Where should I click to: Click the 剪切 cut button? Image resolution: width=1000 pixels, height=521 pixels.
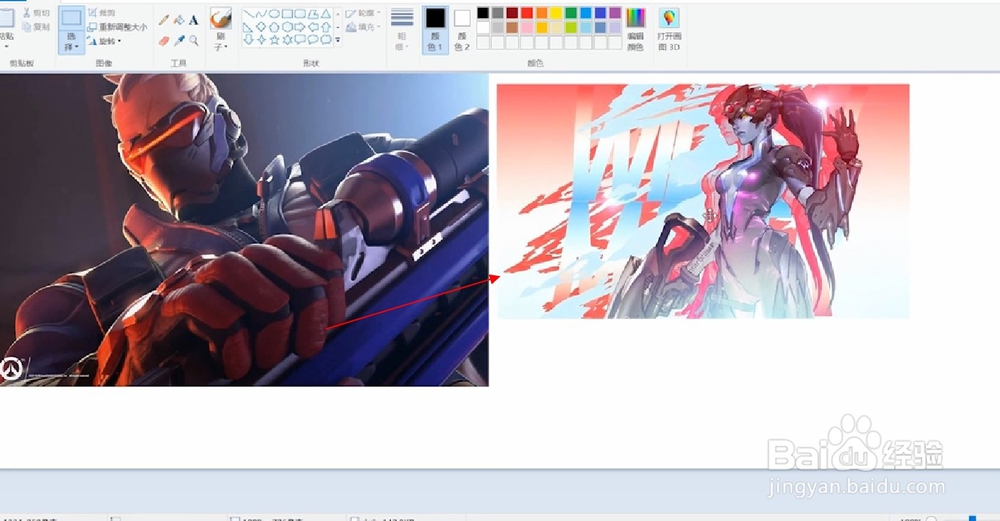point(36,13)
